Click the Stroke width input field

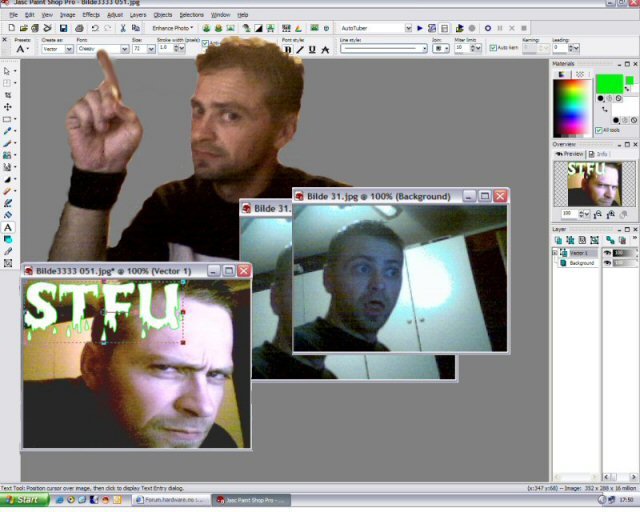pyautogui.click(x=167, y=48)
